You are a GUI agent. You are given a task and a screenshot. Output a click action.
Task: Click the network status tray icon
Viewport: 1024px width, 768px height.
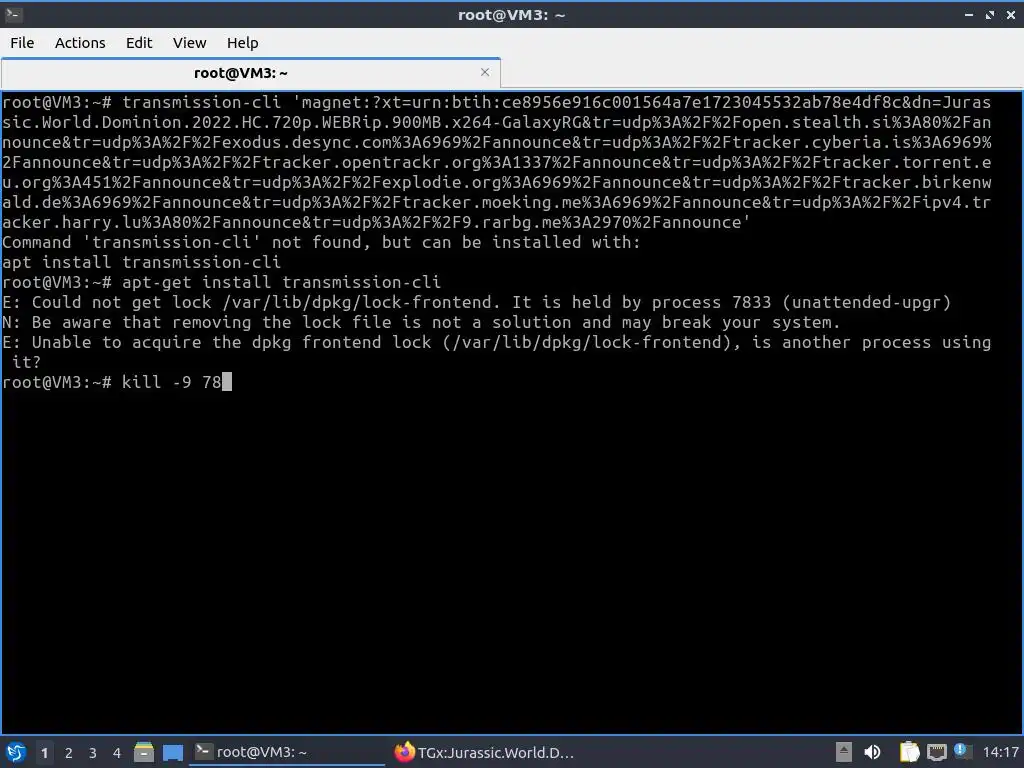pyautogui.click(x=936, y=752)
